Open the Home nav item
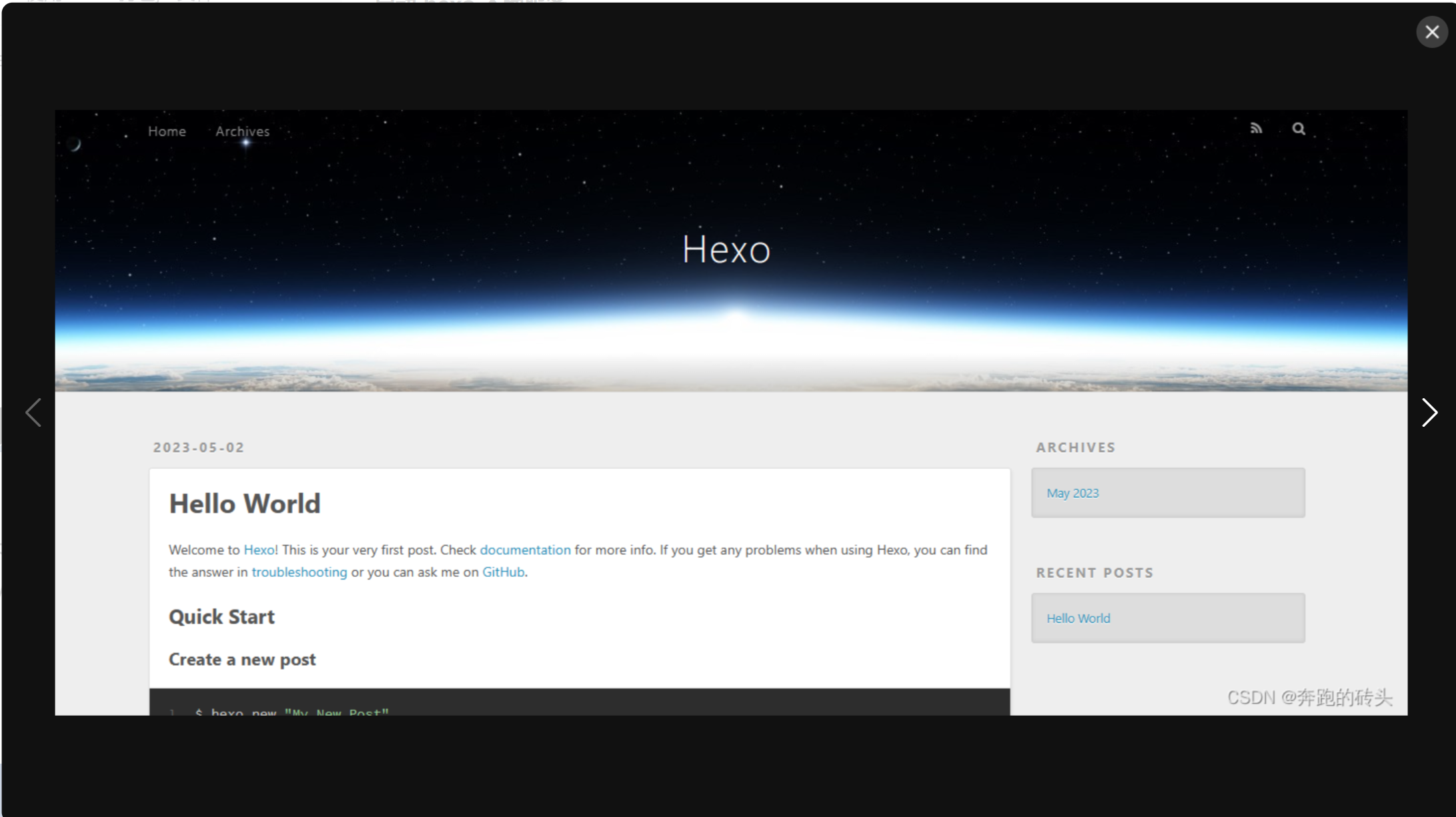 (167, 131)
